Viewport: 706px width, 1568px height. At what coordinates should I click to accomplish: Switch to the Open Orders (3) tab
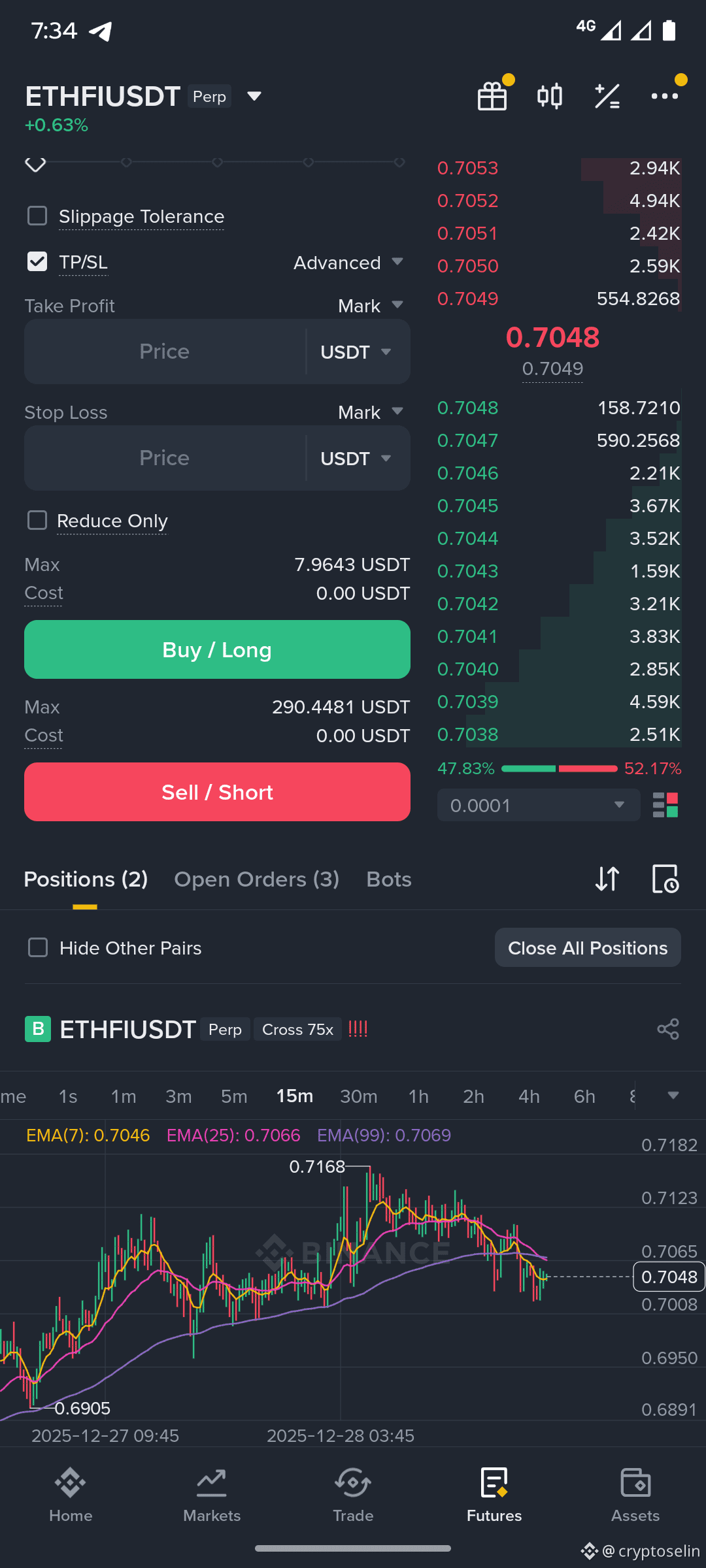pyautogui.click(x=256, y=879)
